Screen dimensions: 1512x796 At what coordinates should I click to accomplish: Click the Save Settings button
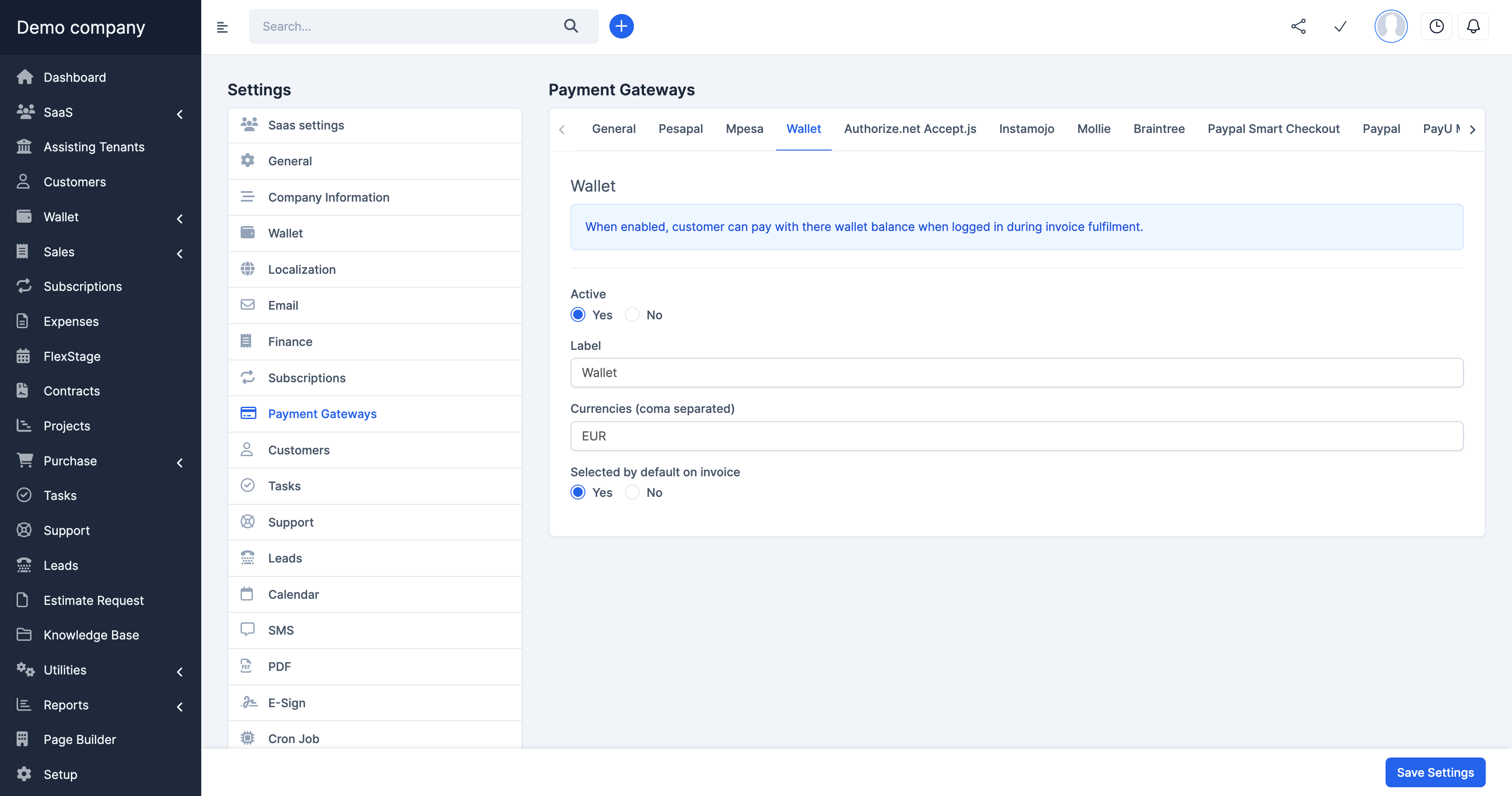pos(1435,772)
